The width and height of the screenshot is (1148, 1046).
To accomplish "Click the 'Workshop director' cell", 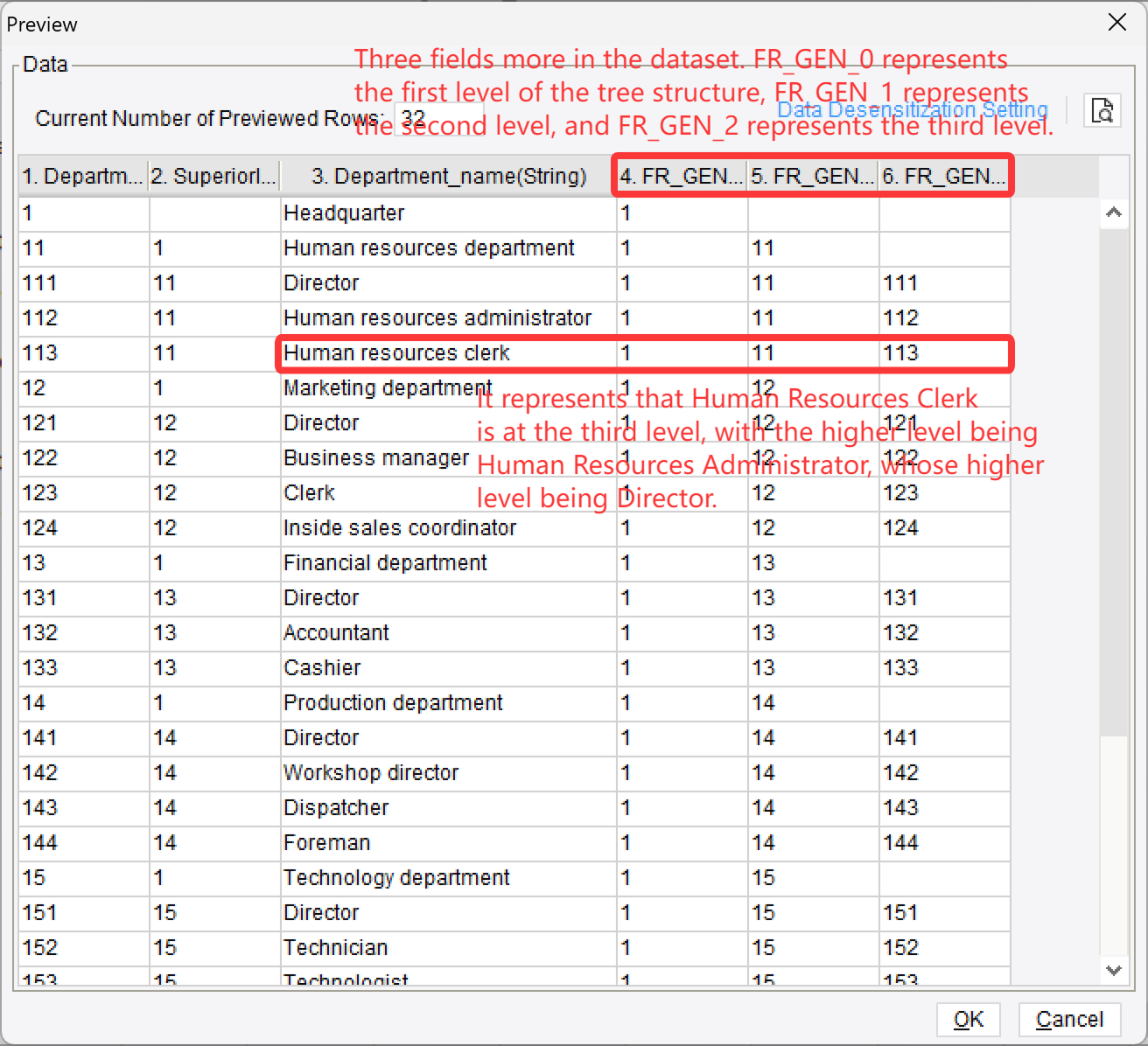I will pos(449,773).
